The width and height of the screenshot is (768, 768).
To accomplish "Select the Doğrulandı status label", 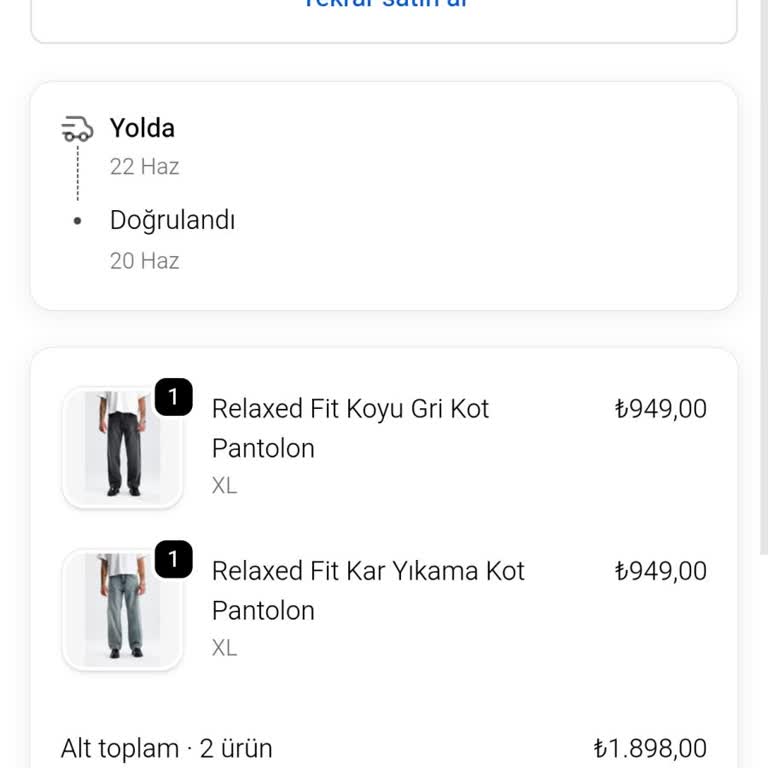I will [x=172, y=220].
